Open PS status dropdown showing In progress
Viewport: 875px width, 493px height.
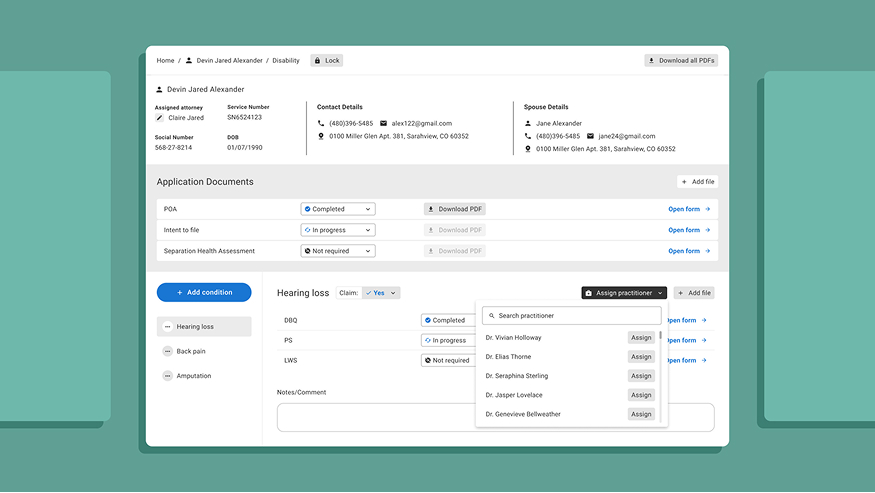point(448,340)
